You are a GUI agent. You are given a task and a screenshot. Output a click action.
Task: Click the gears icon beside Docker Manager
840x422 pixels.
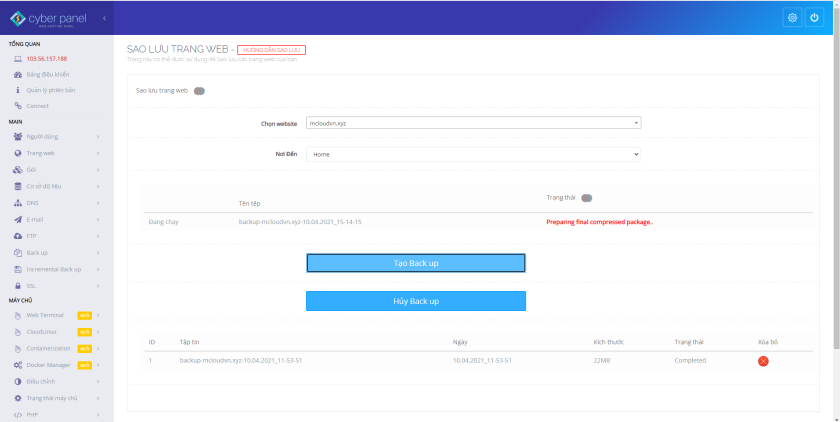pyautogui.click(x=18, y=365)
